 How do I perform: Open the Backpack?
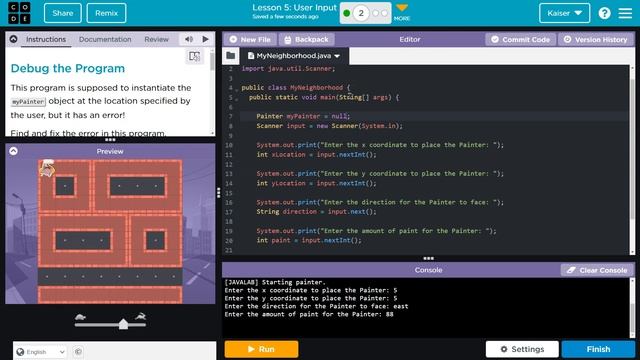(x=307, y=40)
